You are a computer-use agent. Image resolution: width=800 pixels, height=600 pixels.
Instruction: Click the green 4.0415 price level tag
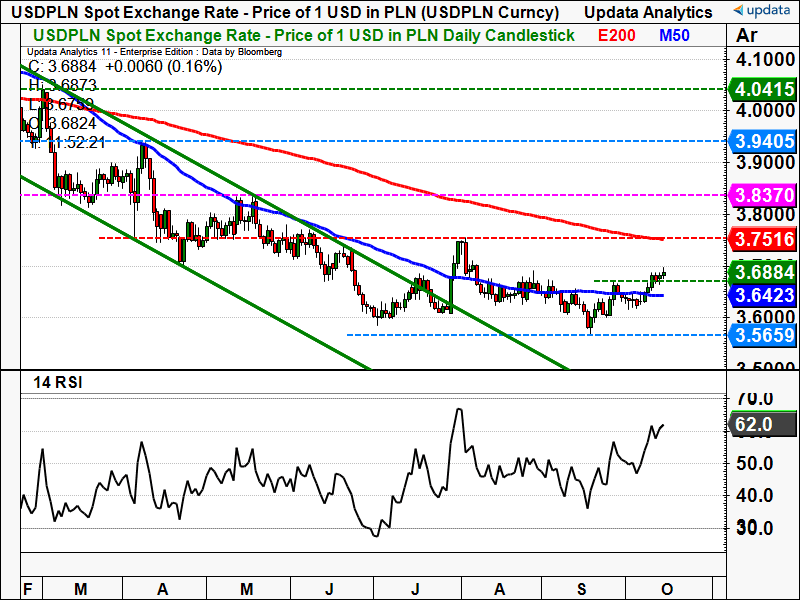[x=763, y=89]
